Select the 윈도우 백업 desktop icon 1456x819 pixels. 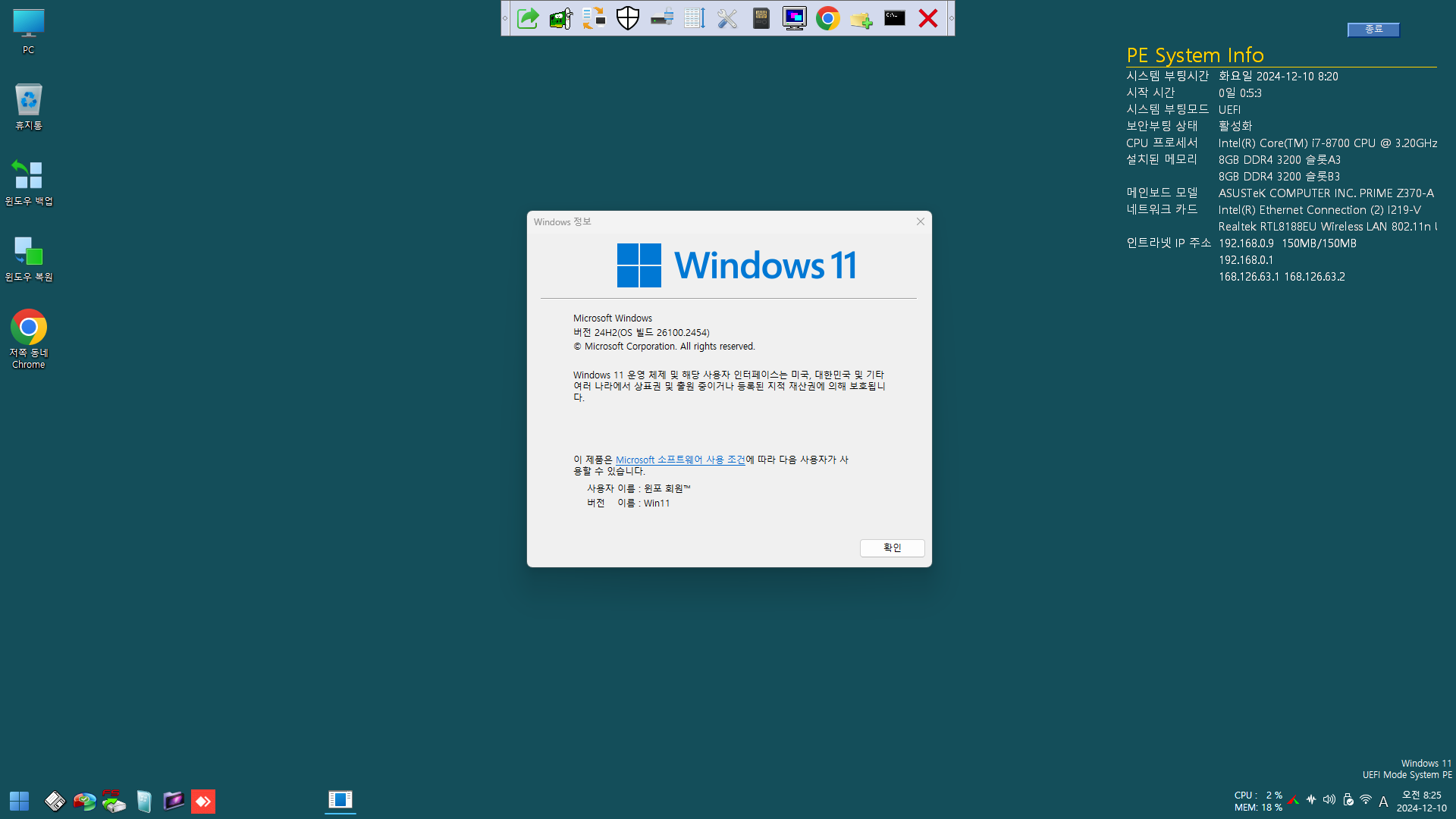29,182
